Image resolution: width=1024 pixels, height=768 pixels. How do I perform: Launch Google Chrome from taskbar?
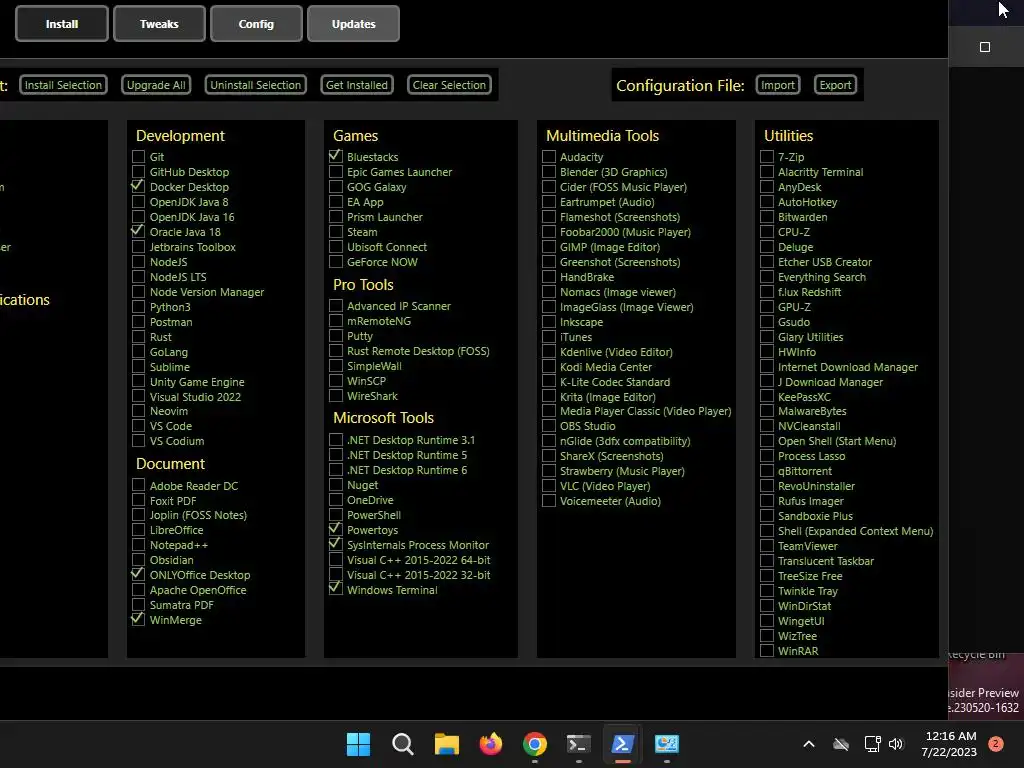(x=535, y=744)
